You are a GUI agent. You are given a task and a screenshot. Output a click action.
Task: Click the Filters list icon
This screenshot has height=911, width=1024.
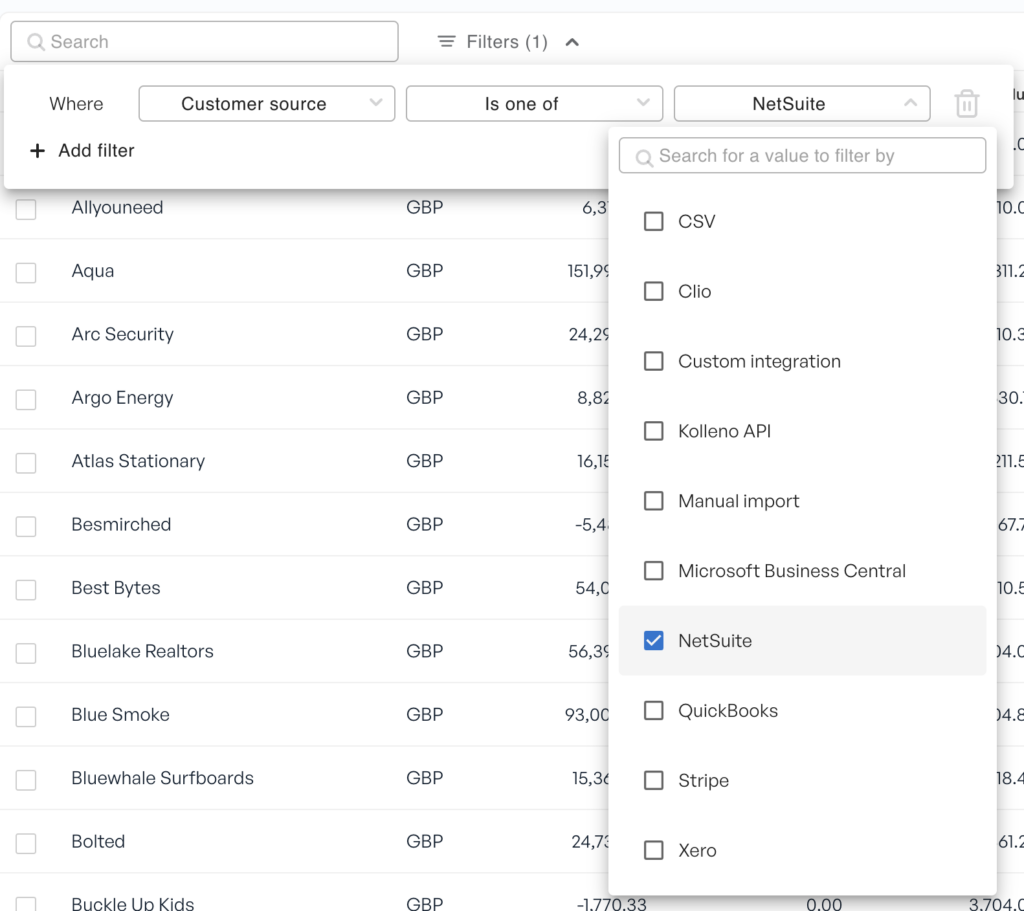point(446,42)
